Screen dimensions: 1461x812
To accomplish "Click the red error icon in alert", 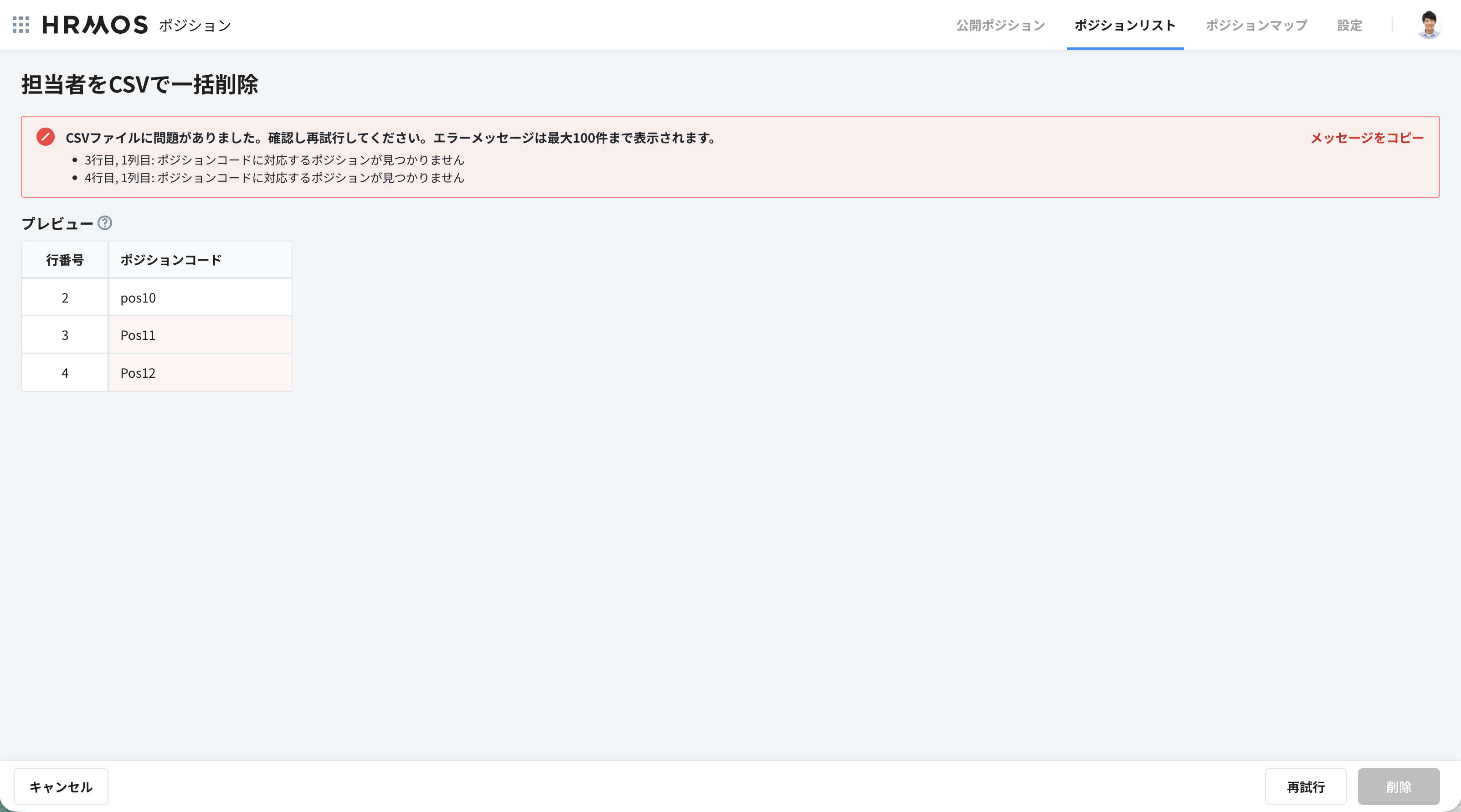I will point(46,137).
